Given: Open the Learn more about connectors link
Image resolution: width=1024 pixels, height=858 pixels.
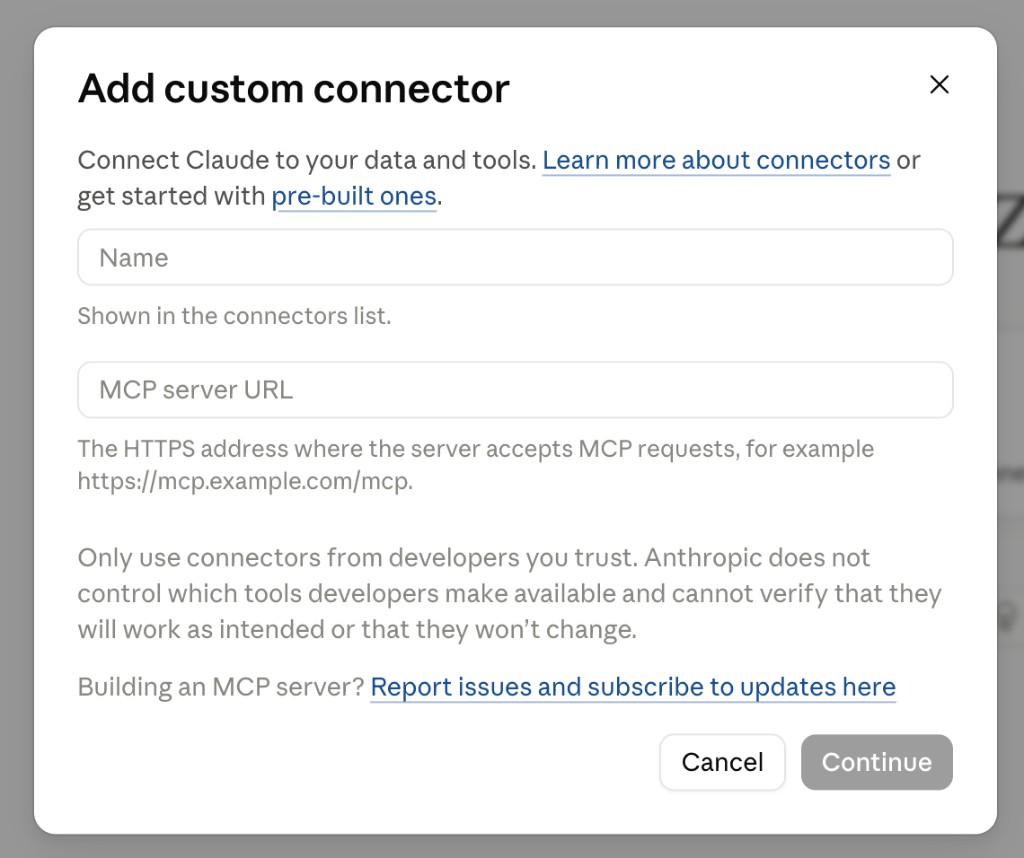Looking at the screenshot, I should point(716,160).
